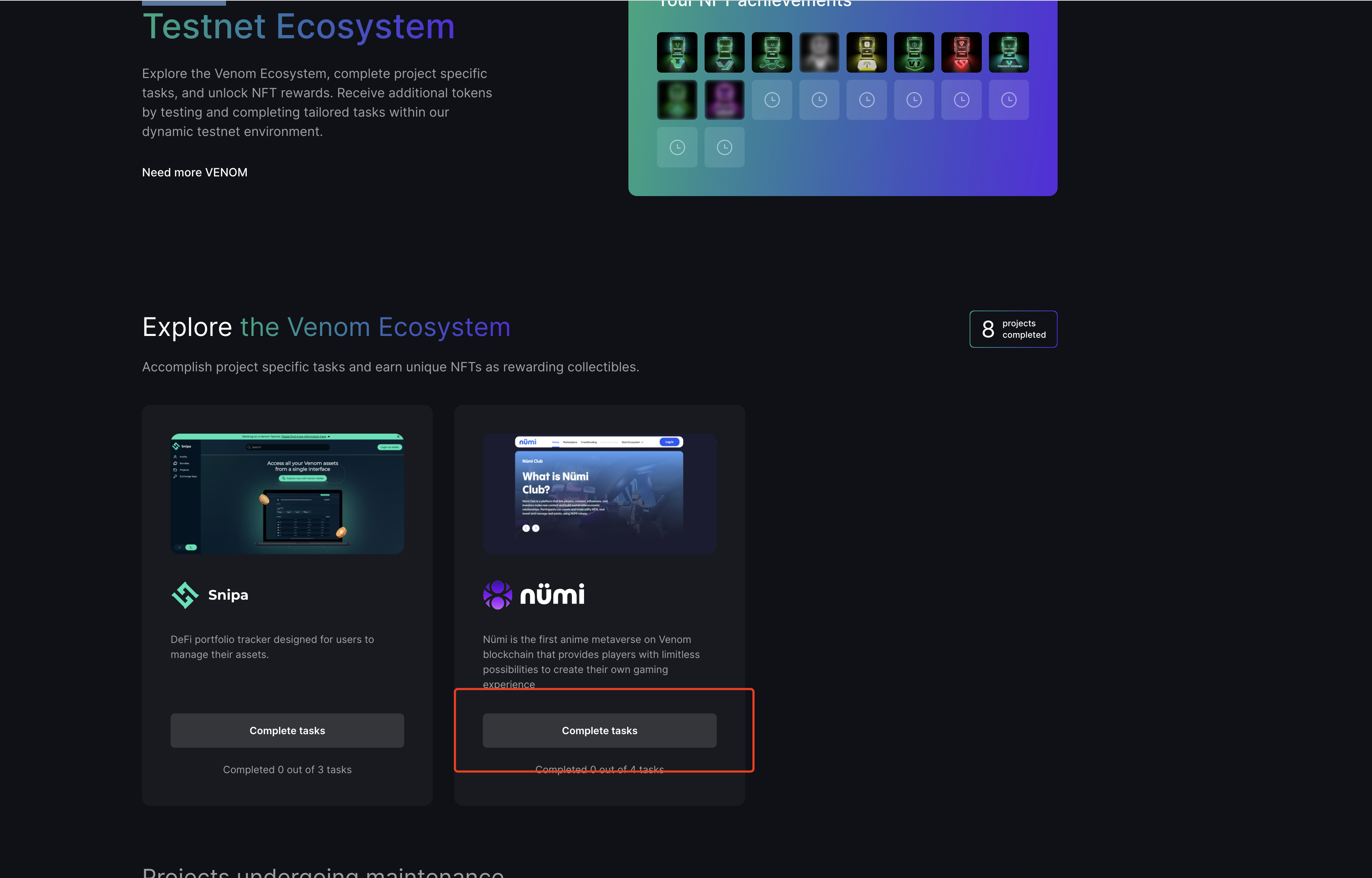Click the Snipa logo icon
Image resolution: width=1372 pixels, height=878 pixels.
tap(185, 595)
